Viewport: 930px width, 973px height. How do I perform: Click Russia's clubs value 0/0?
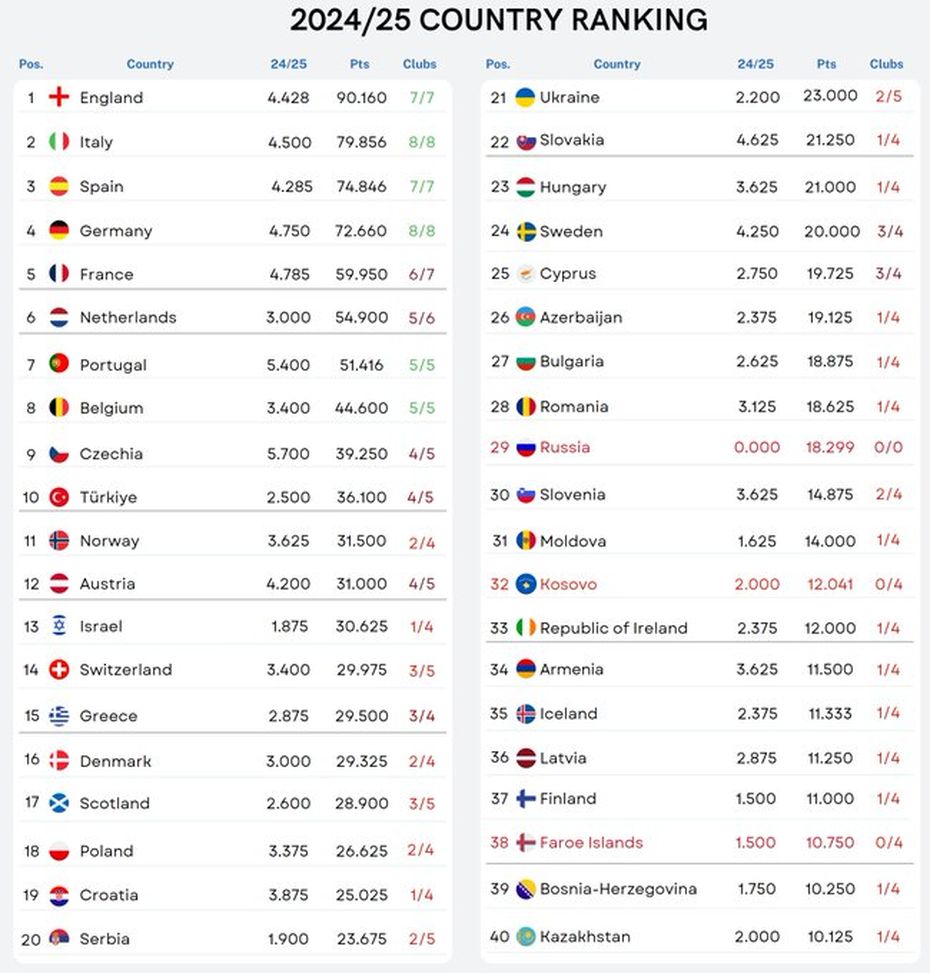pos(888,447)
